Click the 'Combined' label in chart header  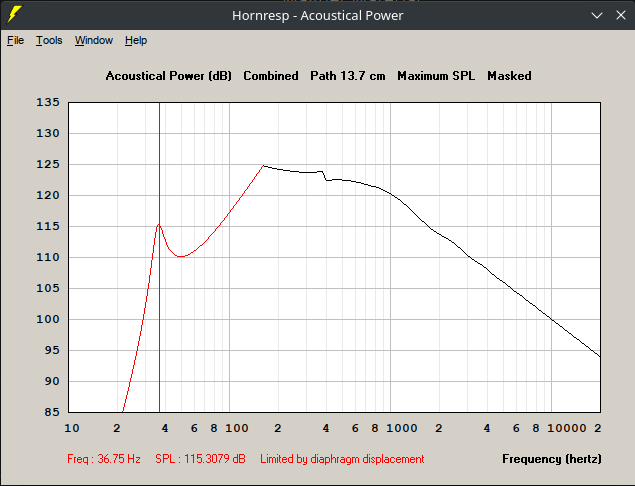pyautogui.click(x=271, y=76)
